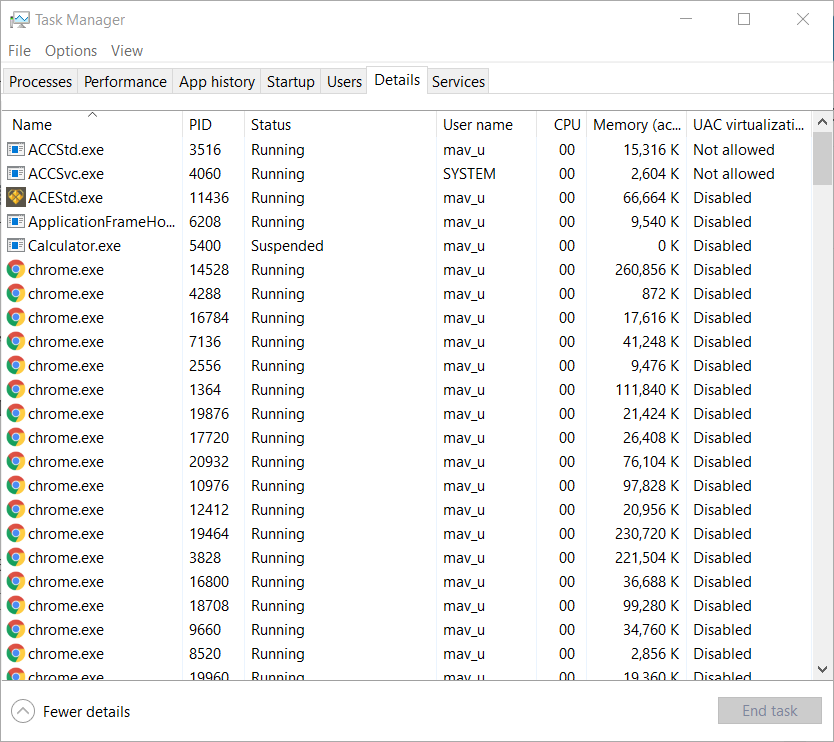Viewport: 834px width, 742px height.
Task: Click PID 6208 cell
Action: (x=205, y=222)
